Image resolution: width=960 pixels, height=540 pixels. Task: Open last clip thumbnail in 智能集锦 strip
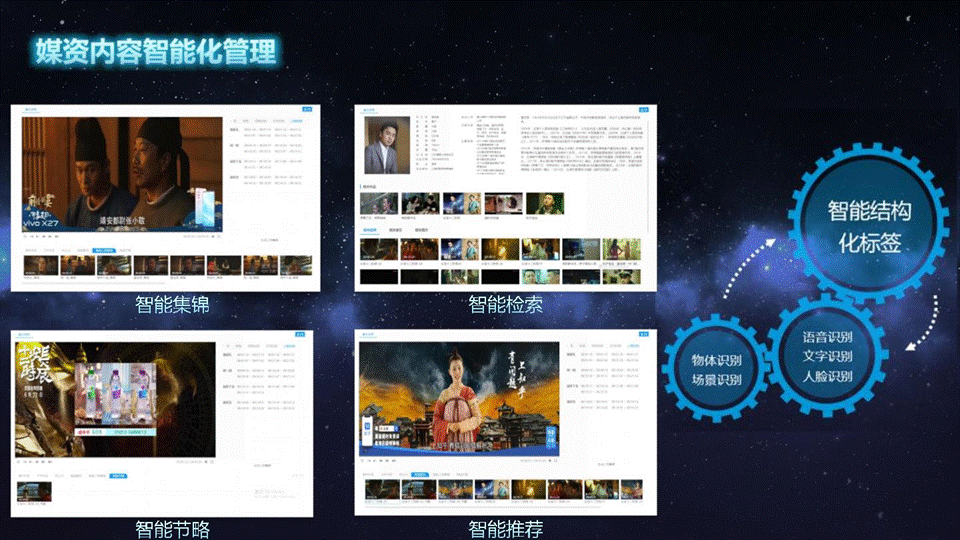click(x=296, y=266)
